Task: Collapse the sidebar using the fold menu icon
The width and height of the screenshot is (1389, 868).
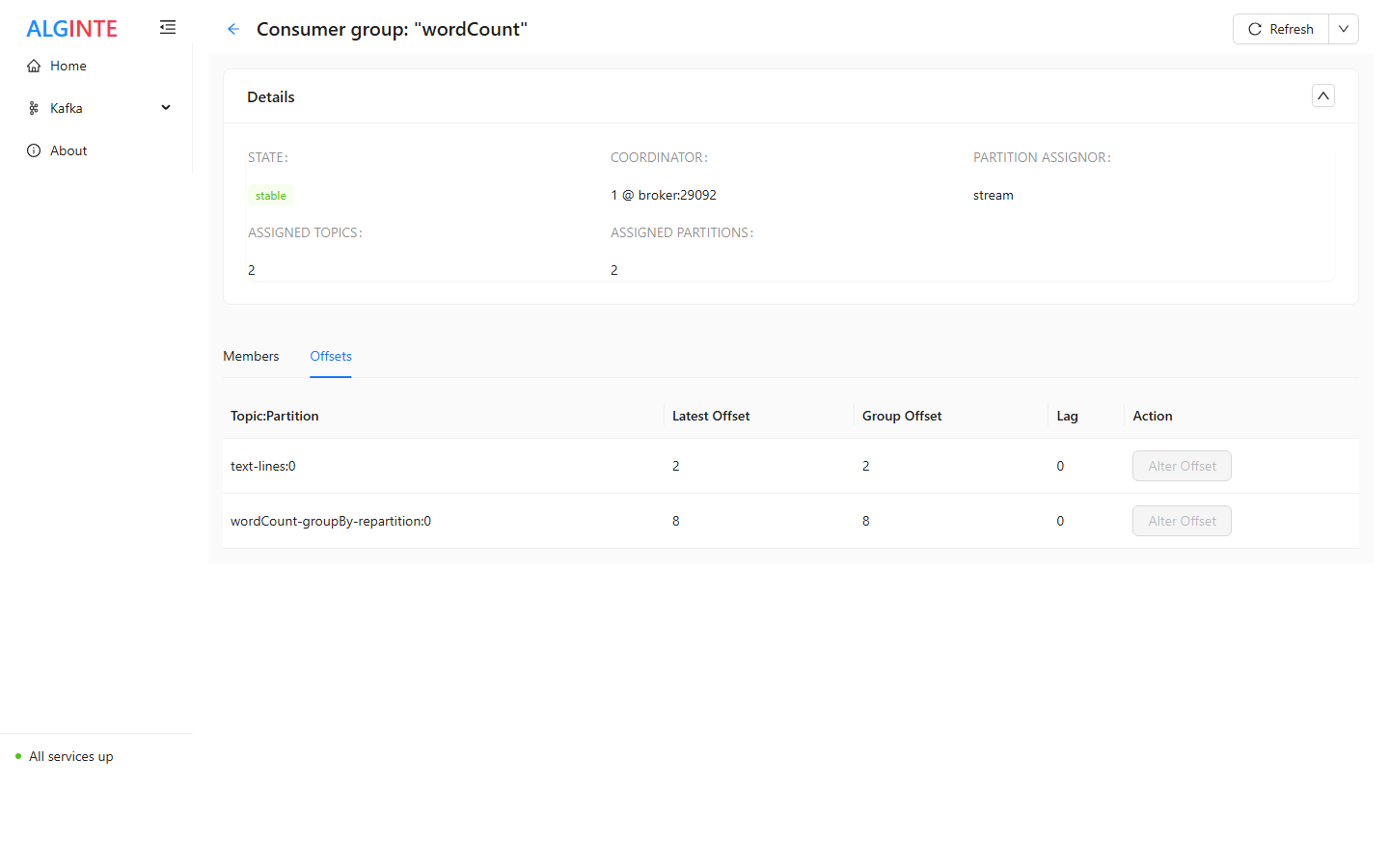Action: [x=168, y=28]
